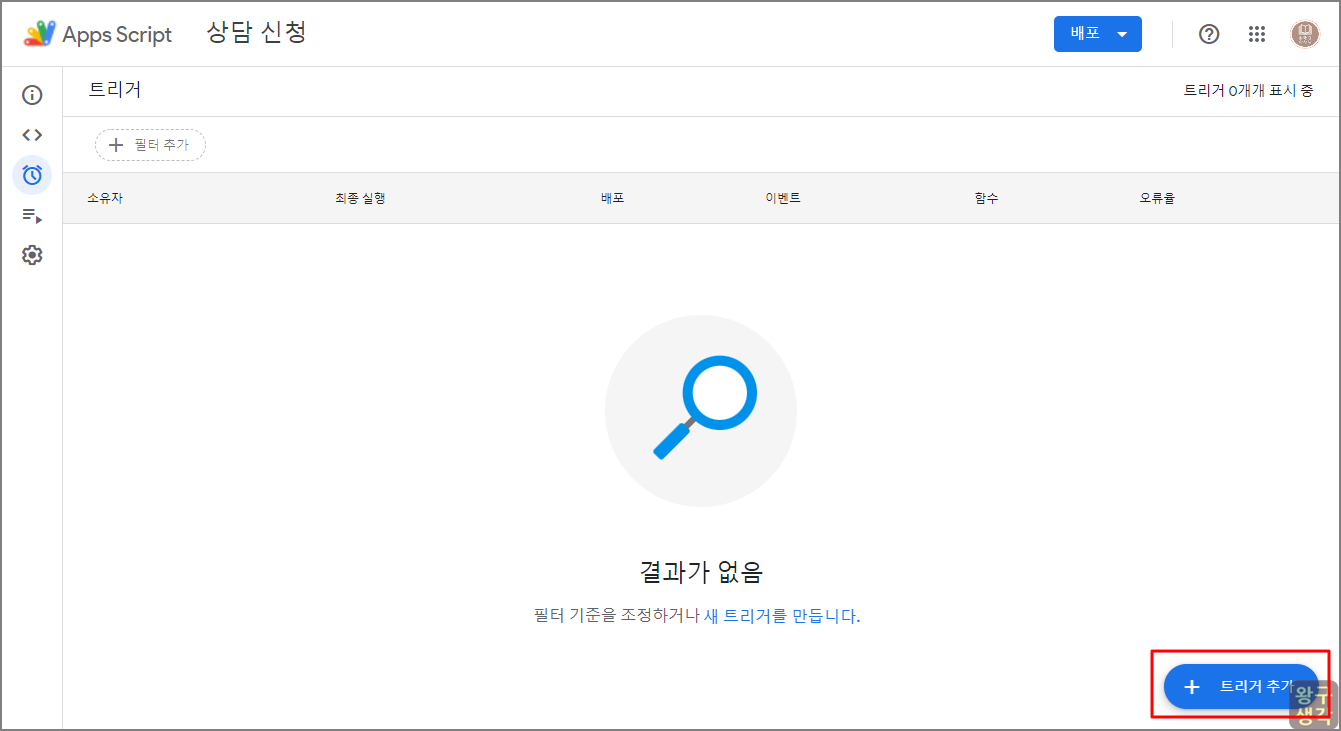This screenshot has width=1341, height=731.
Task: Open the help question mark icon
Action: (x=1209, y=34)
